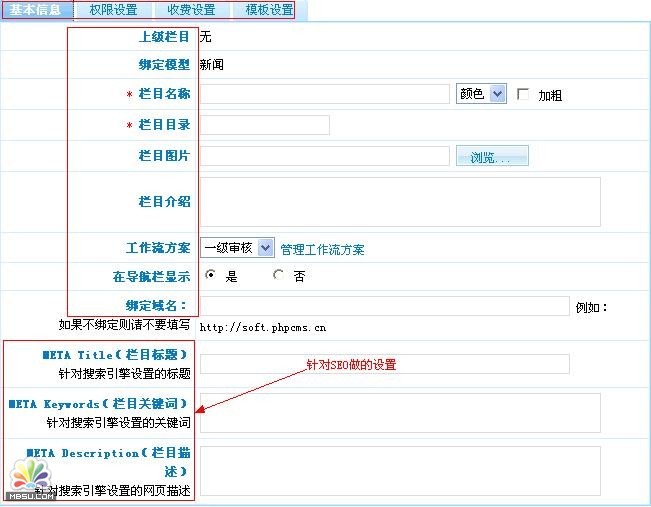
Task: Go to the 收费设置 tab
Action: click(191, 11)
